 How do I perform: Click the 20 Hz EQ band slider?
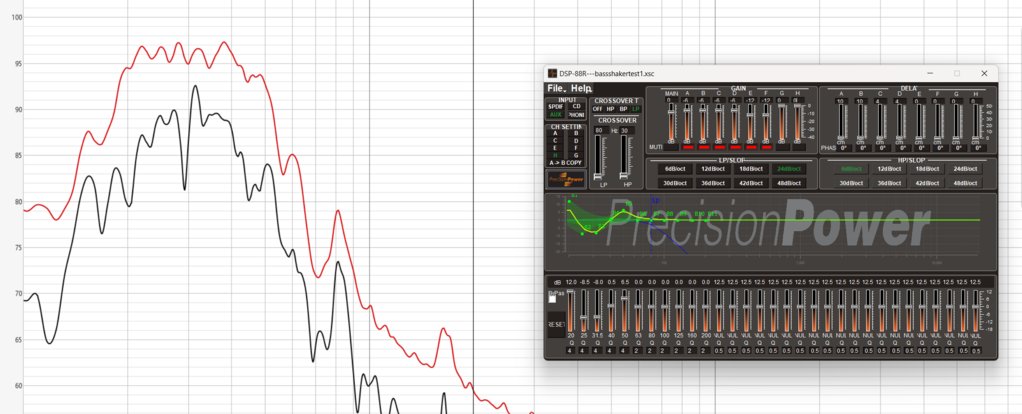tap(570, 310)
